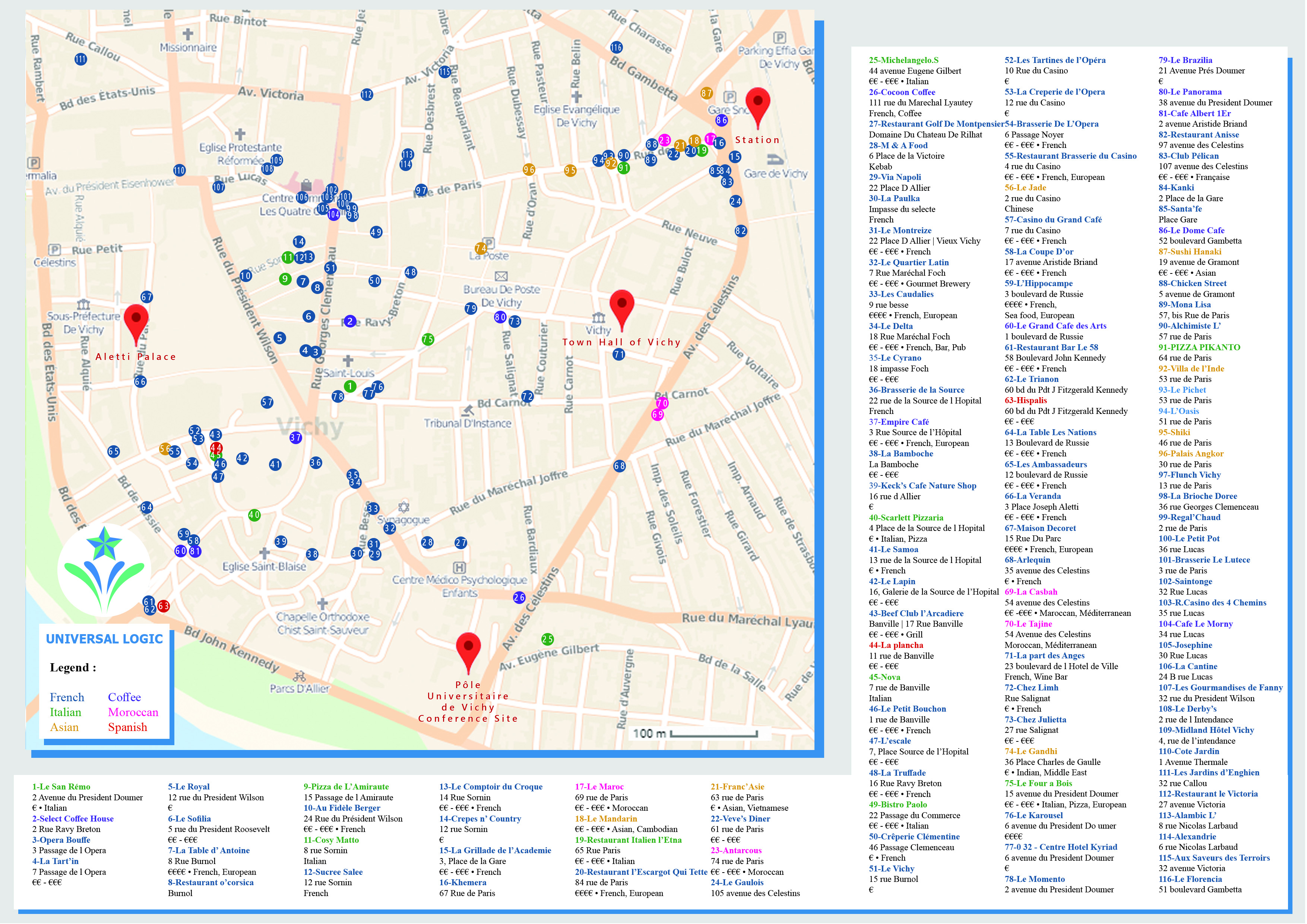Click the '17-Le Maroc' listing
Viewport: 1307px width, 924px height.
click(x=599, y=787)
